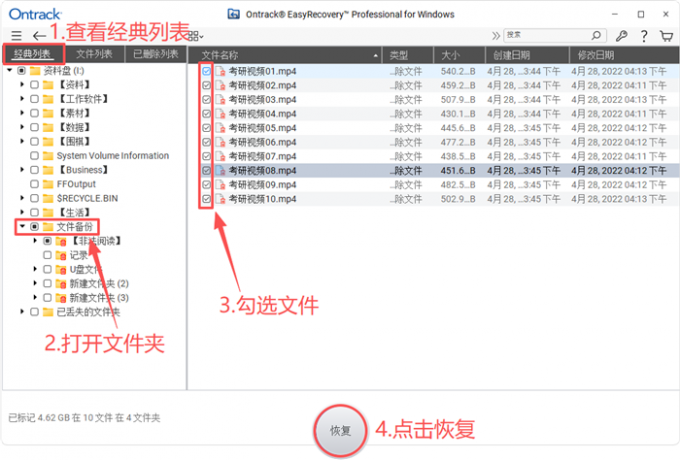The height and width of the screenshot is (460, 680).
Task: Expand the 【数据】 folder
Action: [x=22, y=127]
